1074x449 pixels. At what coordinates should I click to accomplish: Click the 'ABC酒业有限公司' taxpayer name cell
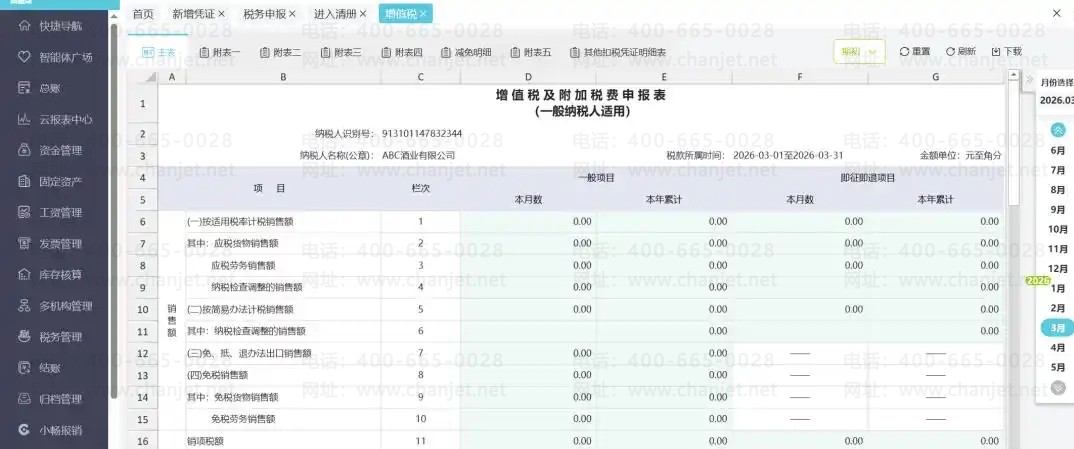pyautogui.click(x=419, y=155)
